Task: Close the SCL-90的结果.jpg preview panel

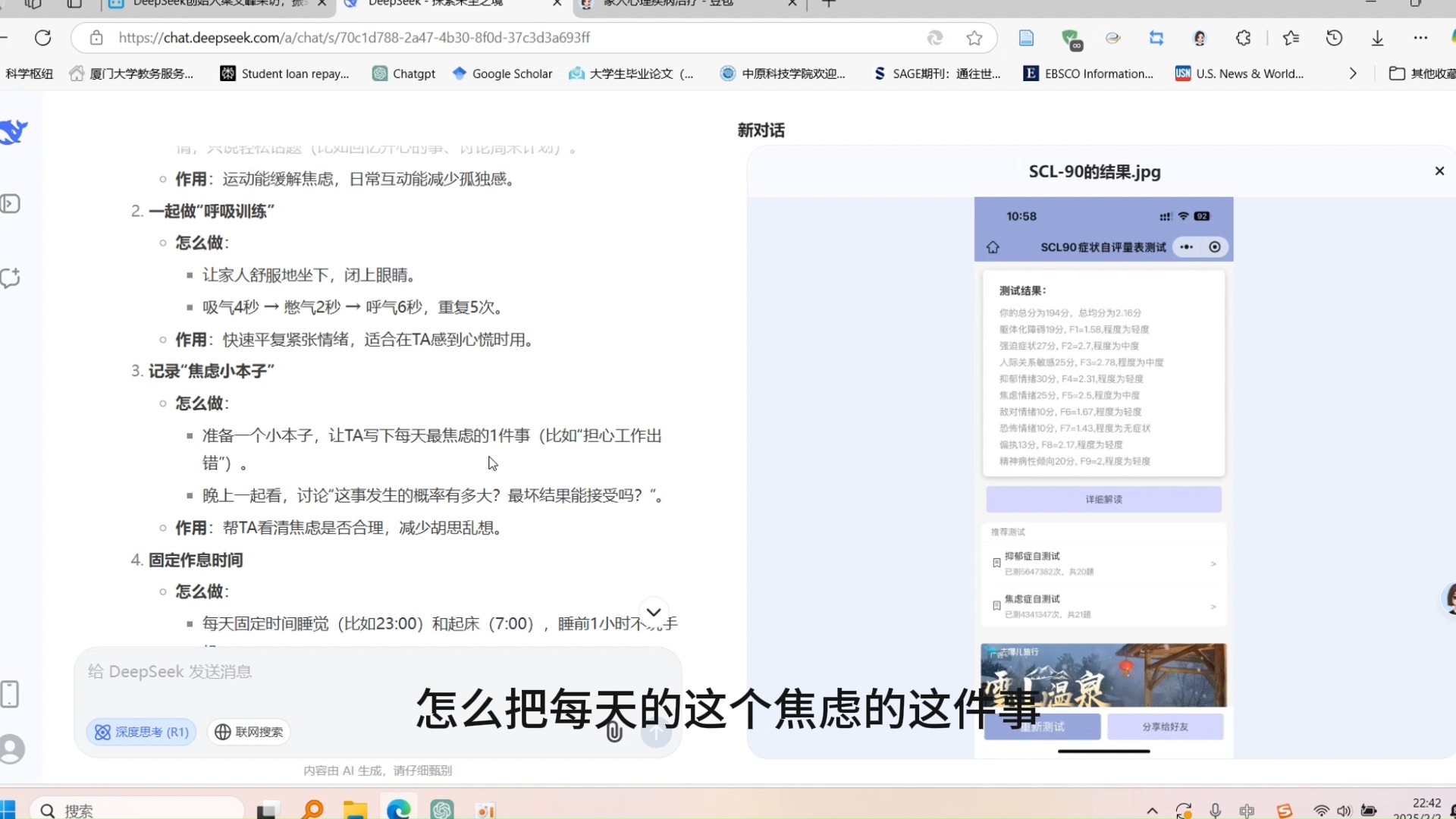Action: 1439,171
